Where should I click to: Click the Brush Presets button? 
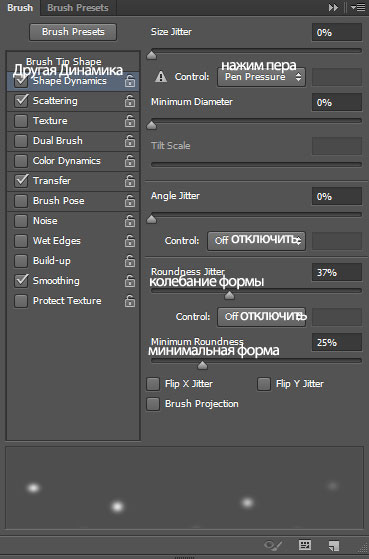[73, 32]
